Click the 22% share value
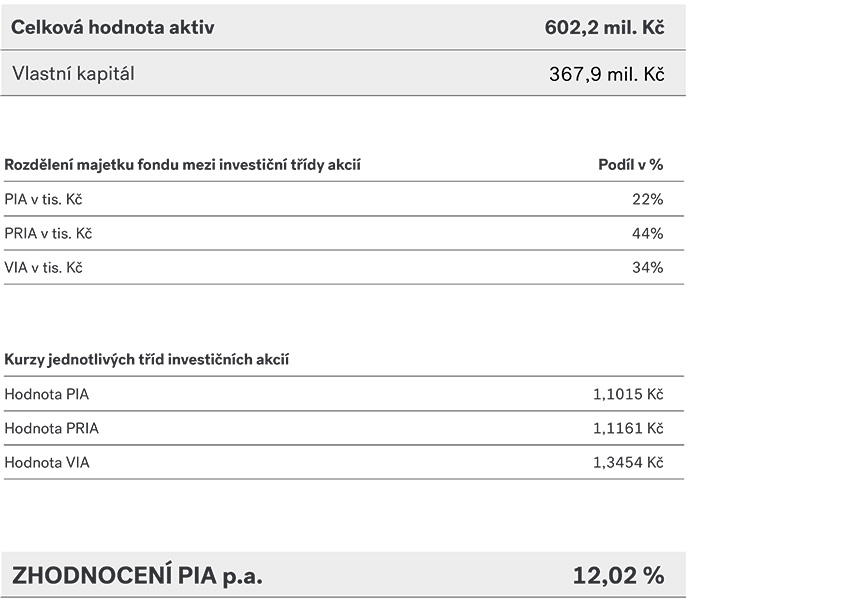The height and width of the screenshot is (601, 865). [647, 200]
